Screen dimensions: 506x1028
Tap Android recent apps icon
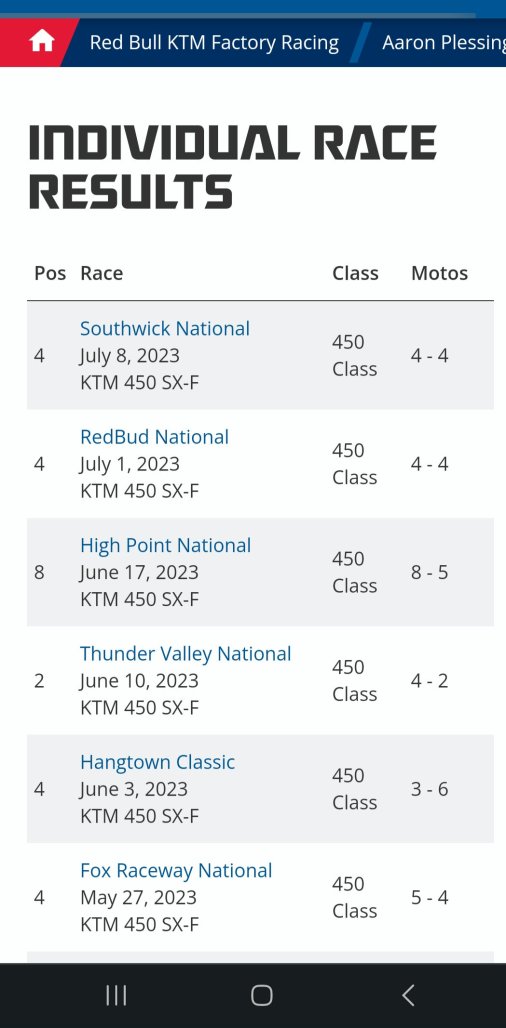pos(116,995)
